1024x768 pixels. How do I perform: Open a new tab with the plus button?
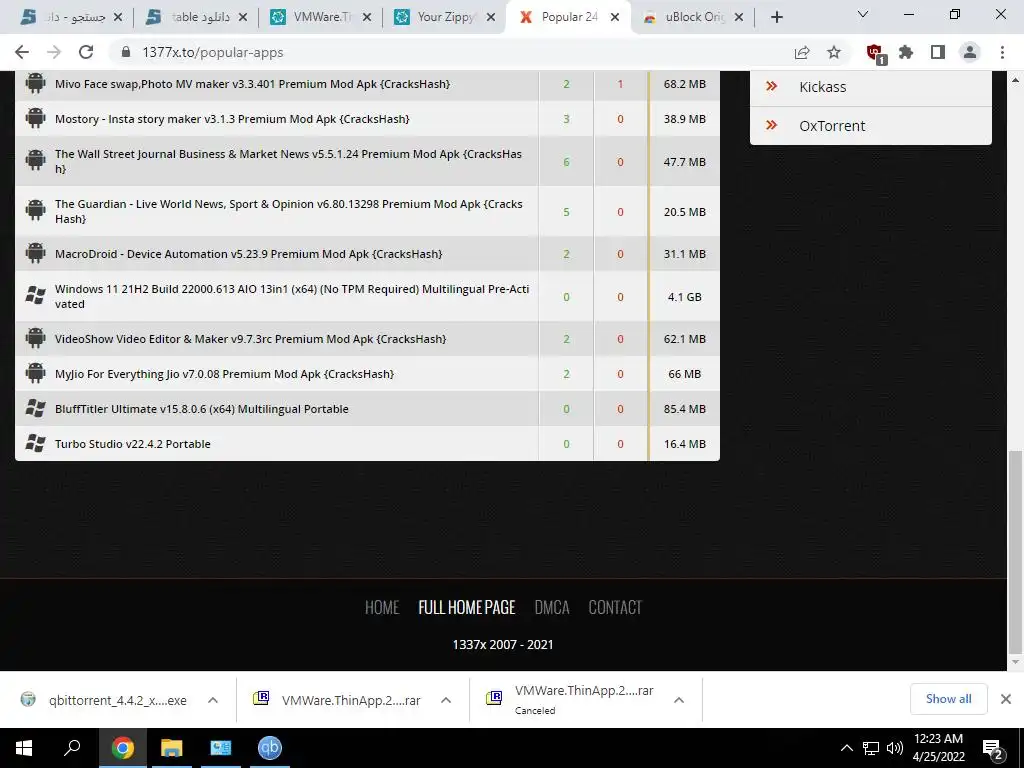[776, 17]
